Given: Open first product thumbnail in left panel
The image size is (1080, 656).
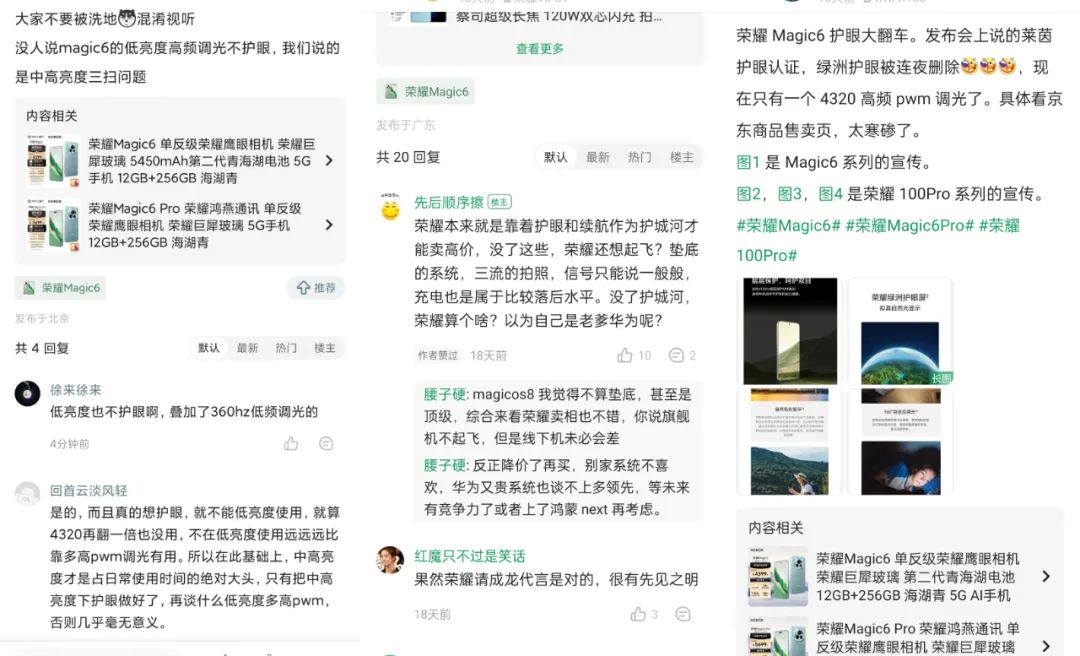Looking at the screenshot, I should tap(53, 161).
